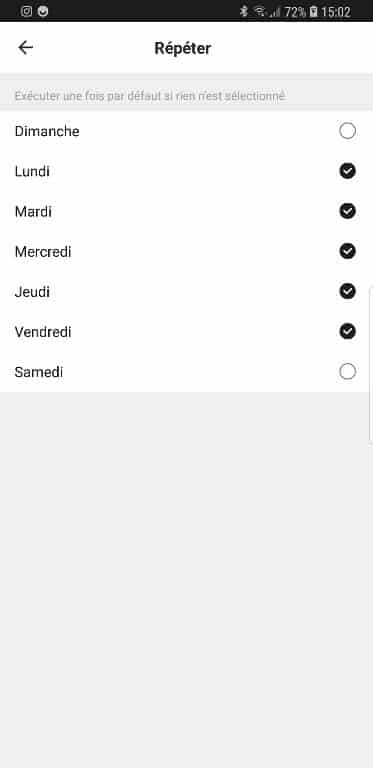Uncheck the Lundi checkbox
This screenshot has height=768, width=373.
coord(348,171)
